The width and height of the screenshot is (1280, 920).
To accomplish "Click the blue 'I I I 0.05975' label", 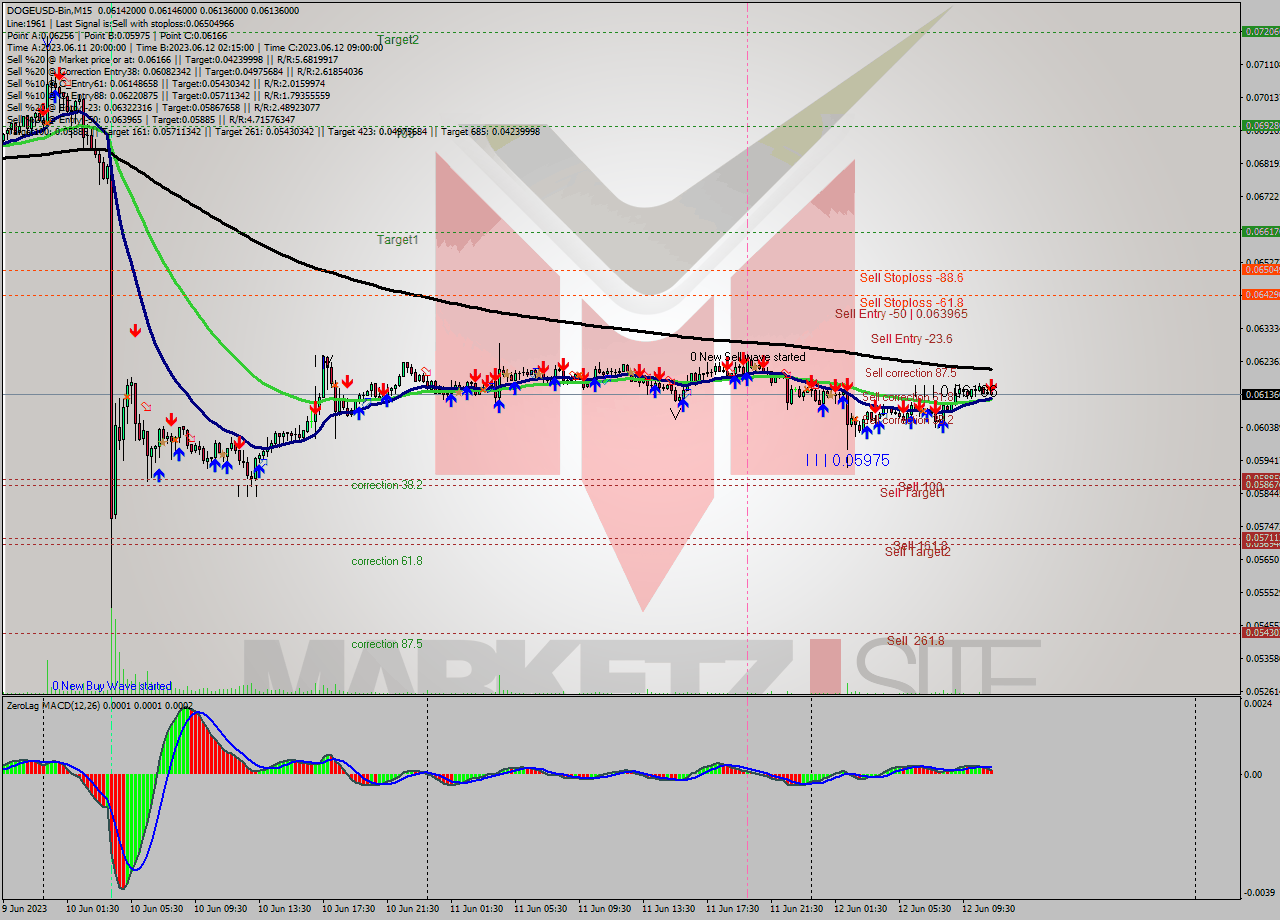I will 847,460.
